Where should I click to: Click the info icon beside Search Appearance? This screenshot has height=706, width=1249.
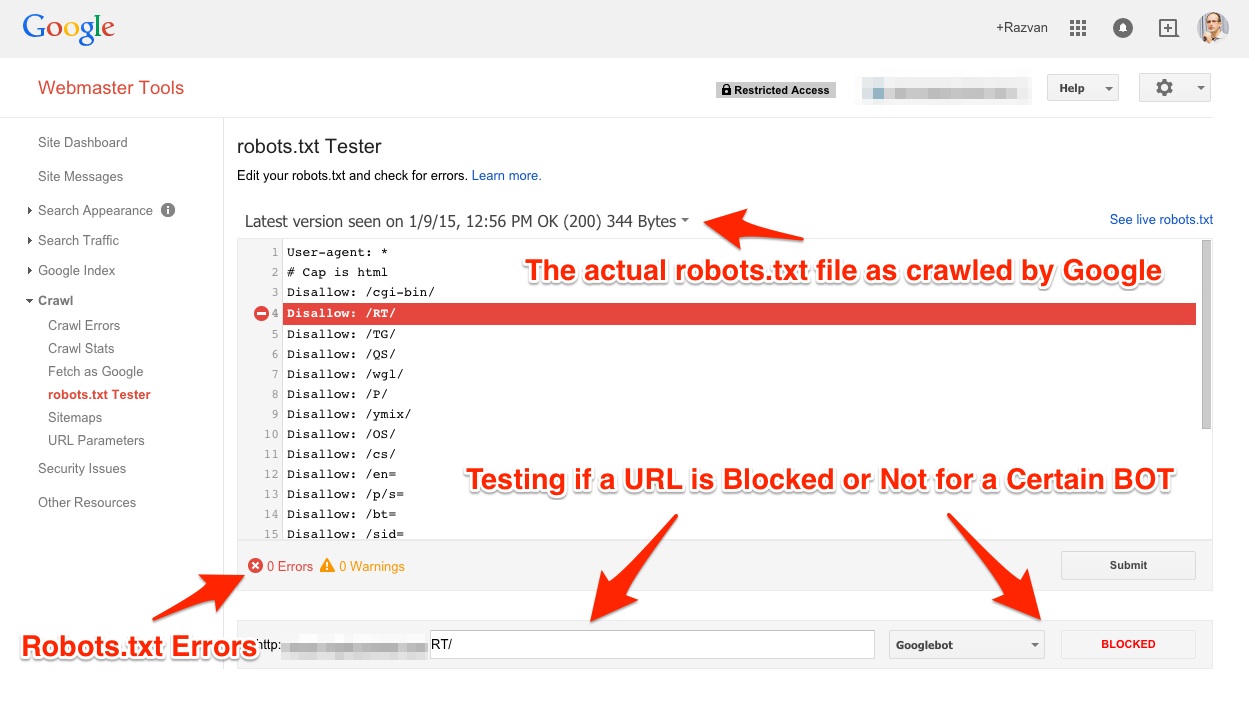click(166, 211)
